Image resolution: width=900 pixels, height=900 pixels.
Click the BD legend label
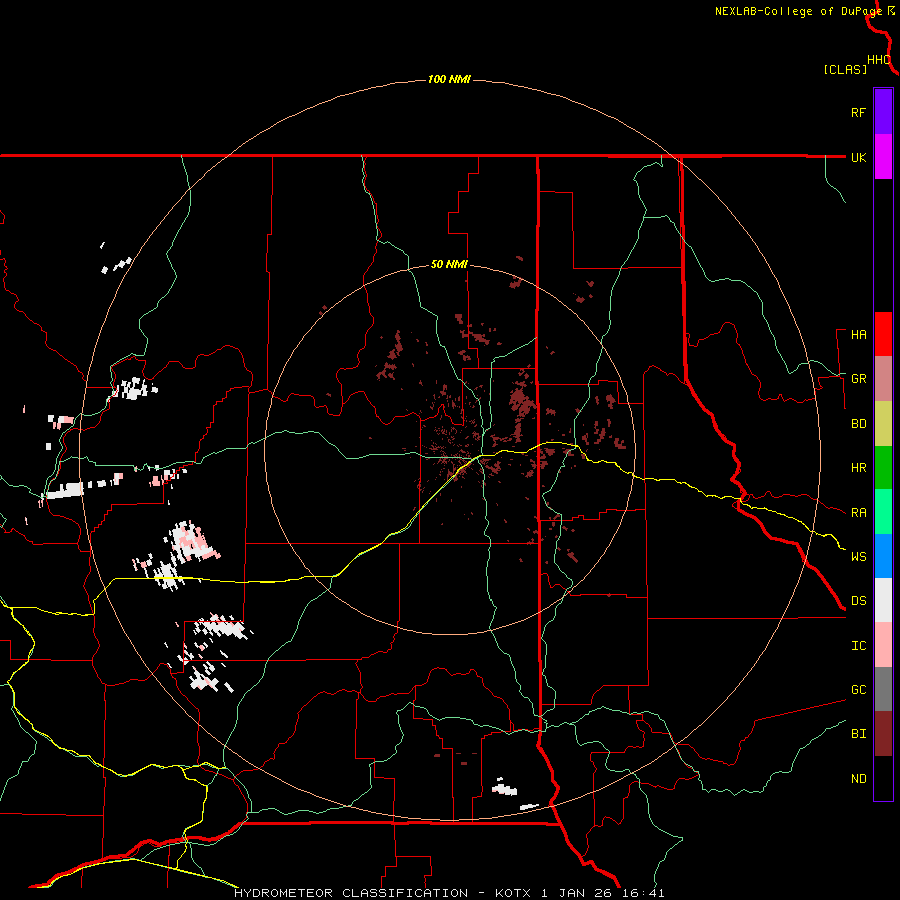(859, 424)
